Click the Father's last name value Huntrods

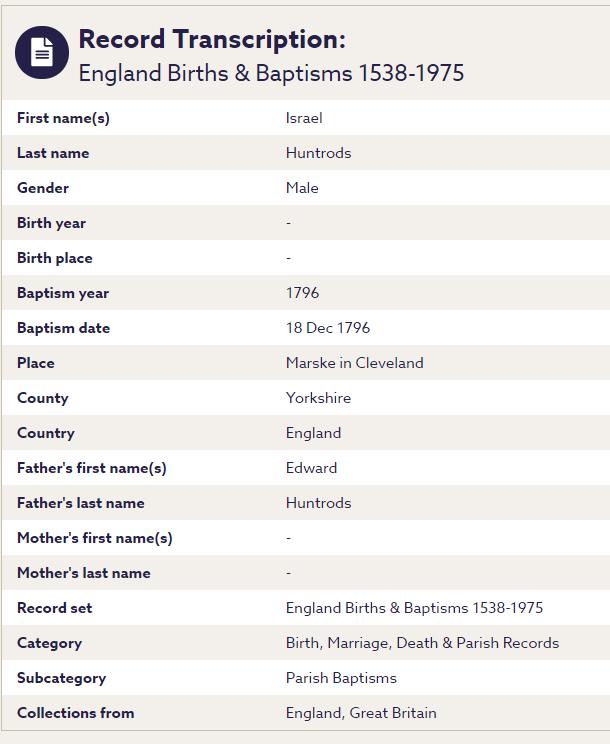pos(318,503)
